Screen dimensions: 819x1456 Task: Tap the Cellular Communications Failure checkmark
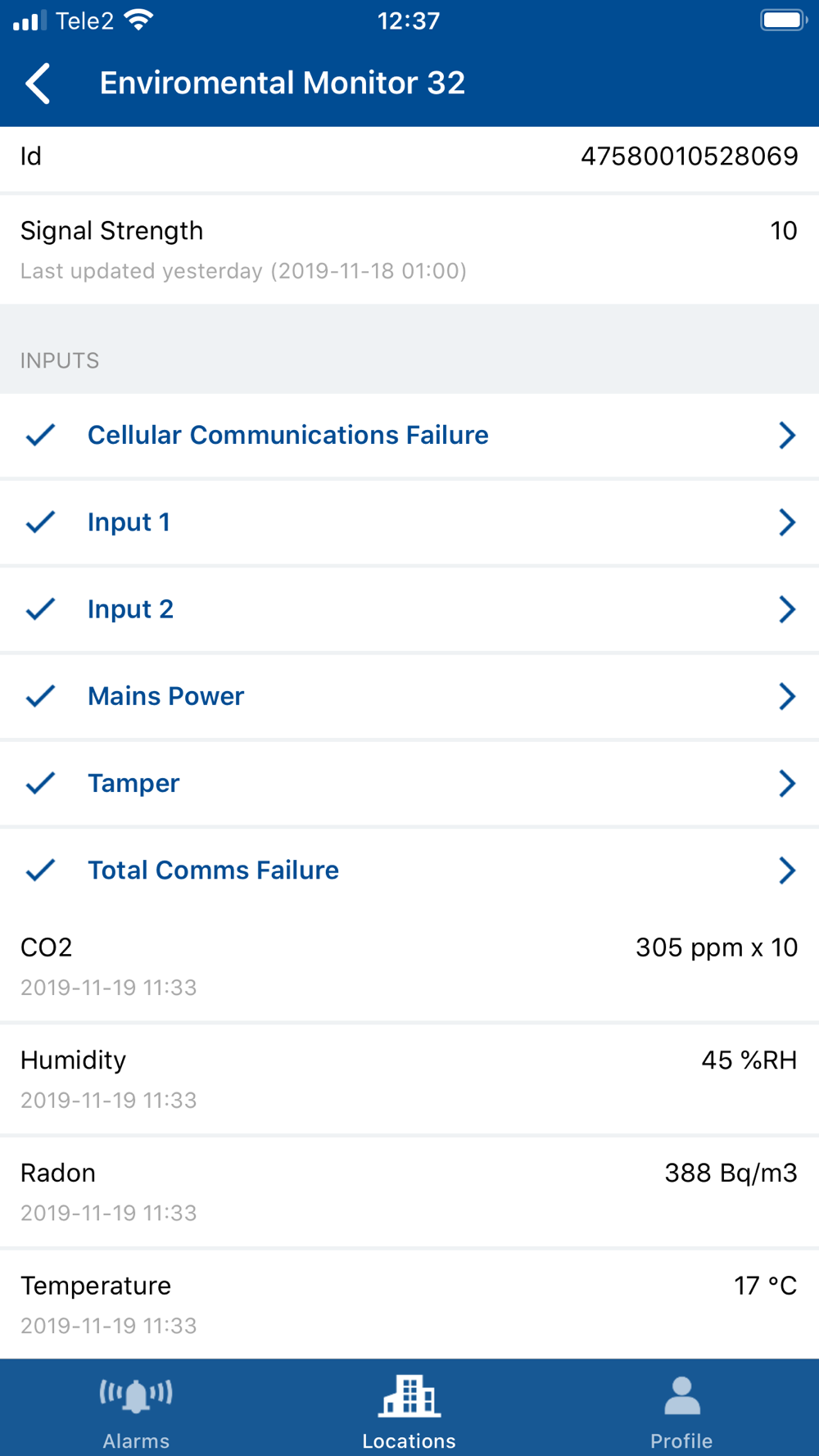[x=40, y=435]
